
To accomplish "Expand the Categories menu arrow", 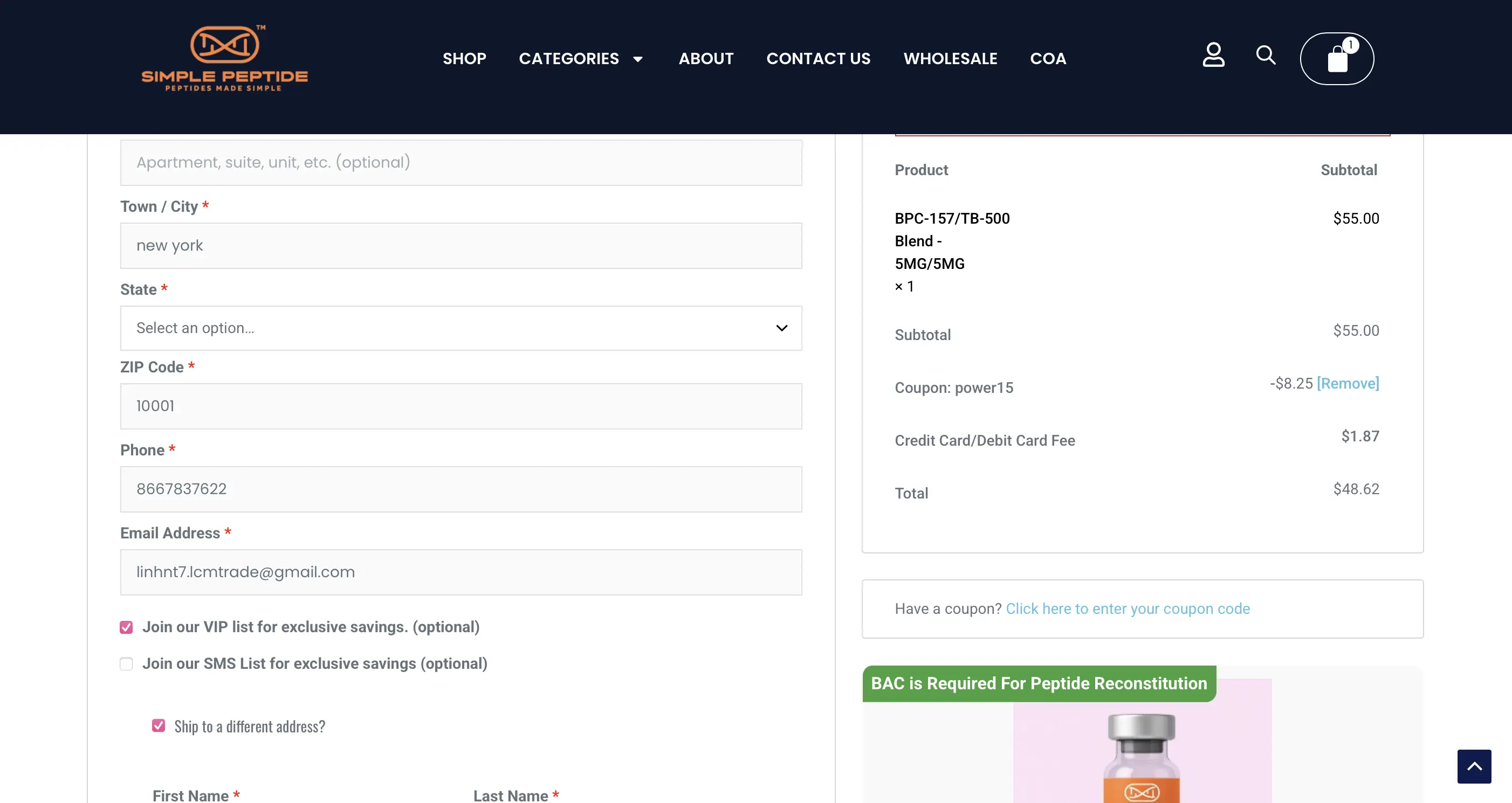I will click(638, 59).
